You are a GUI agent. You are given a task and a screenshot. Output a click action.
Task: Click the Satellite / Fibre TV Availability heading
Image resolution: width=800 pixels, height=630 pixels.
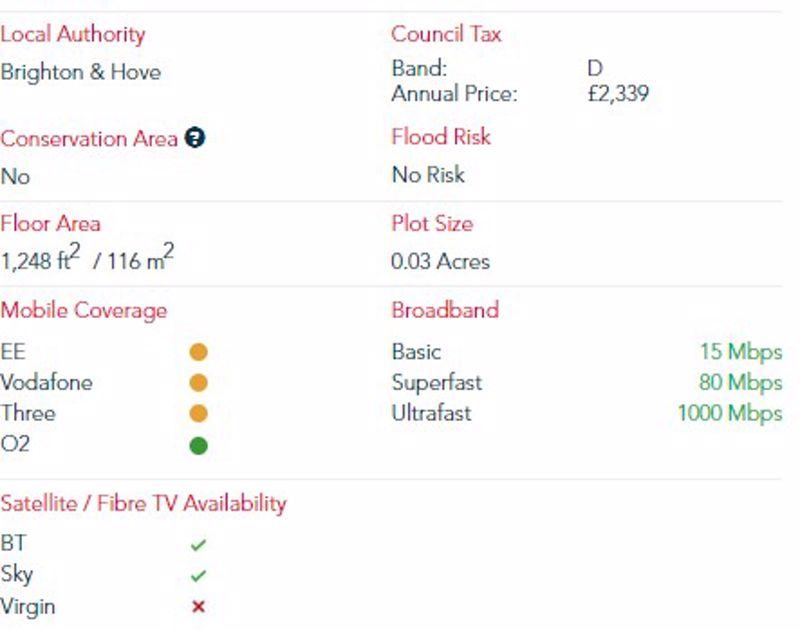click(x=143, y=503)
